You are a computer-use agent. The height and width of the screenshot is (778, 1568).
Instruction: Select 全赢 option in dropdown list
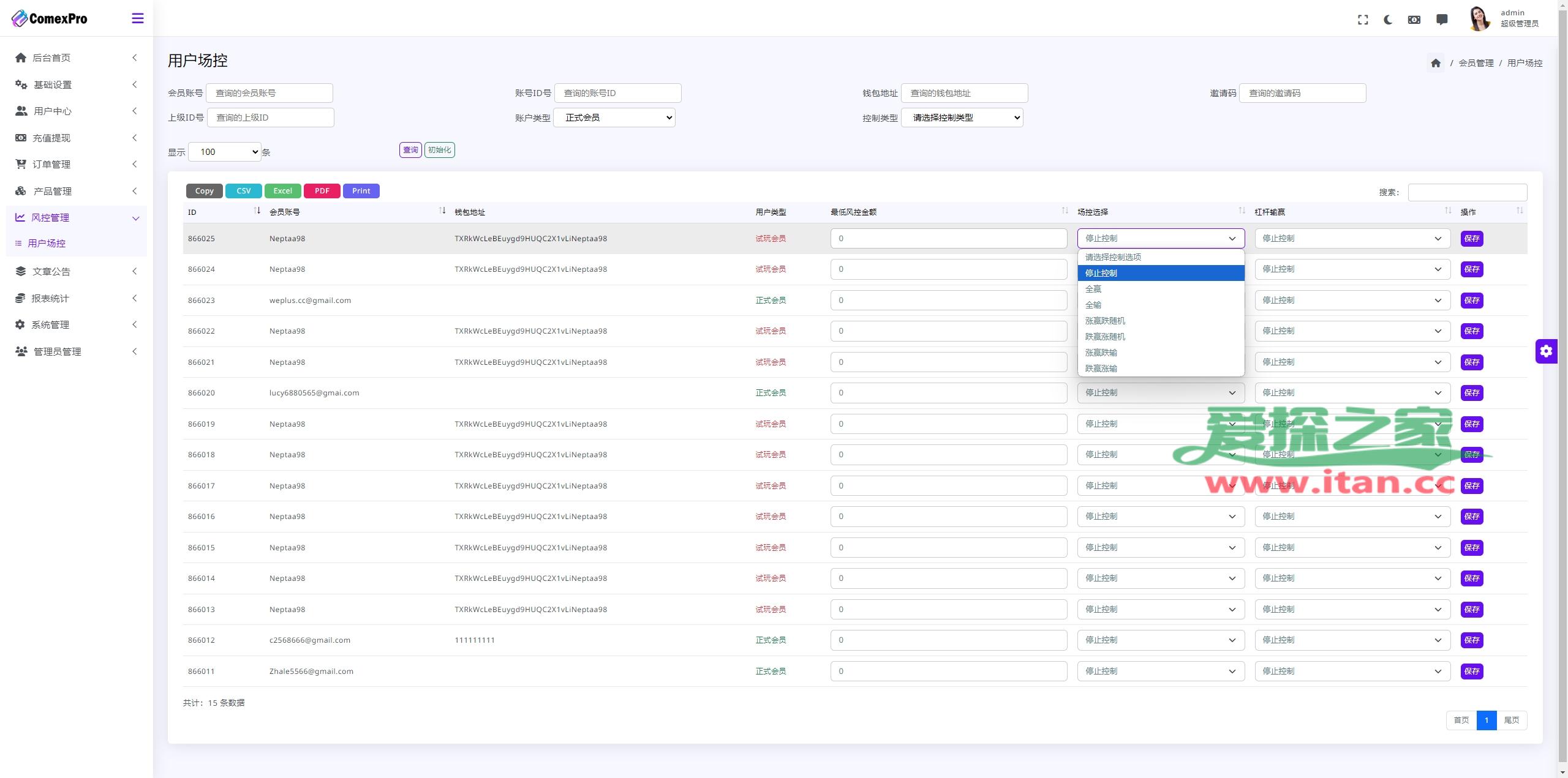(1093, 289)
